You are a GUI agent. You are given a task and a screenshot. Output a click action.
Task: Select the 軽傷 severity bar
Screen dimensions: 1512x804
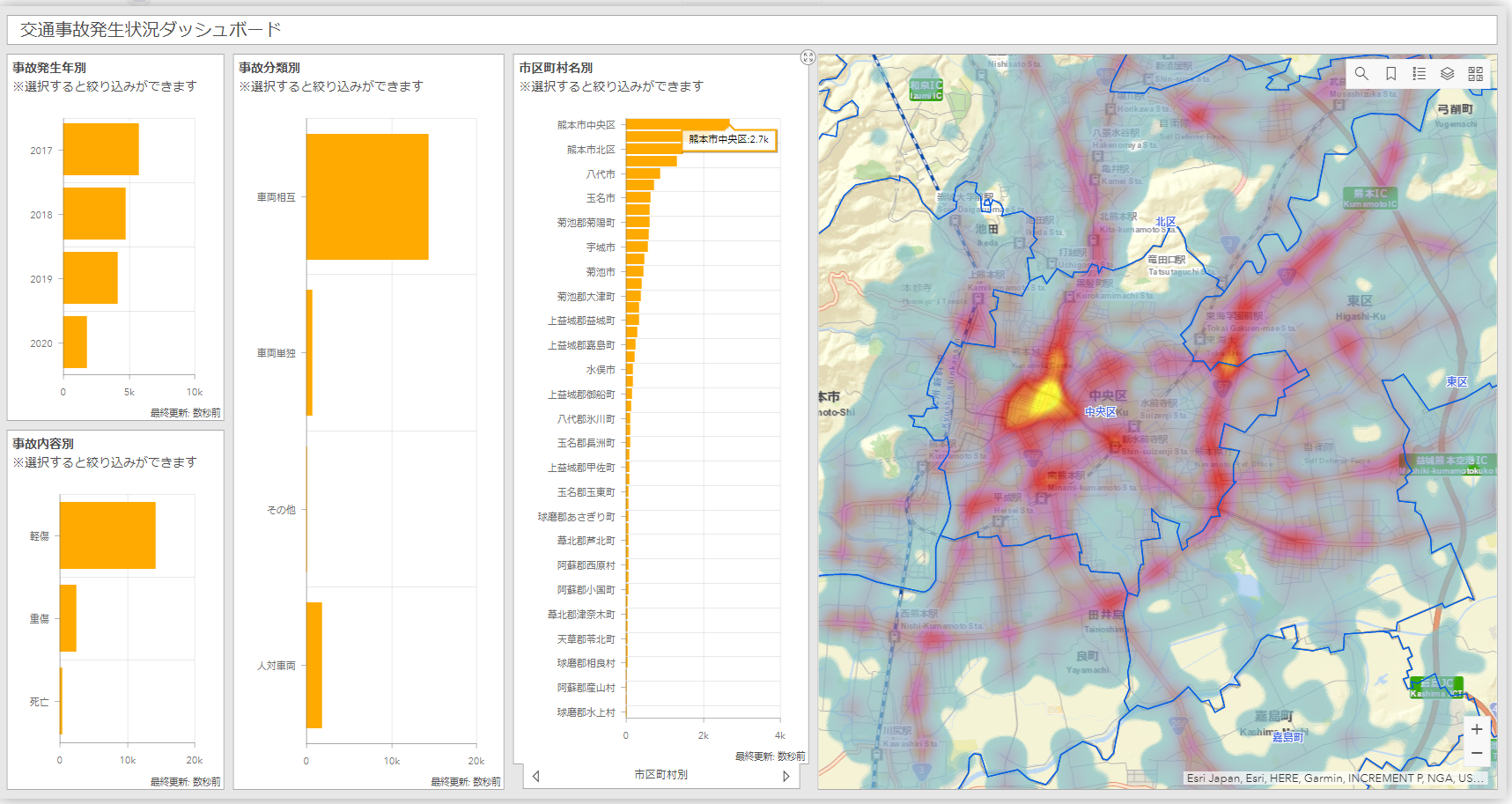107,535
